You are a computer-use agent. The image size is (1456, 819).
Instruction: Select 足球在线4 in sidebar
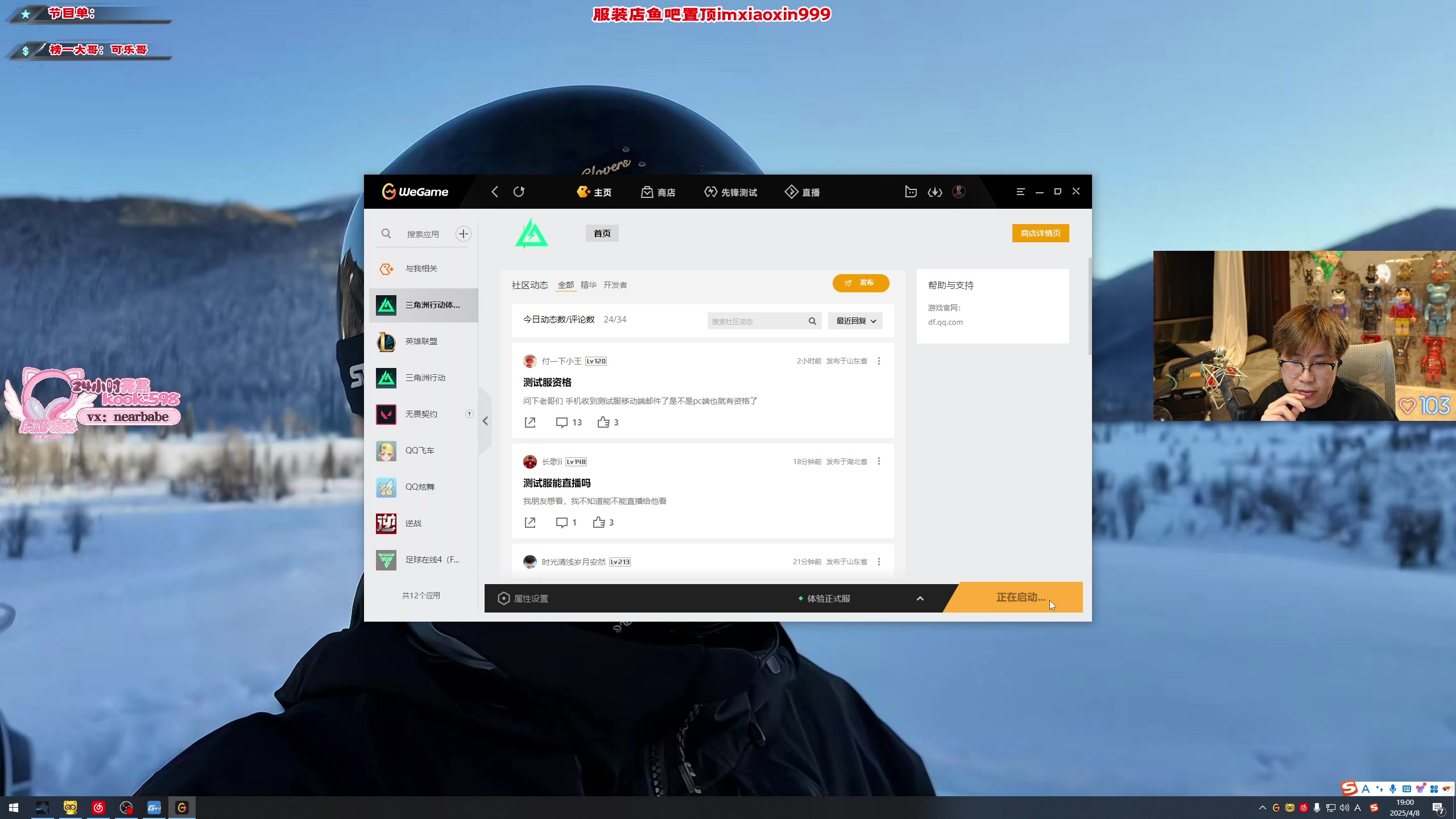click(423, 560)
